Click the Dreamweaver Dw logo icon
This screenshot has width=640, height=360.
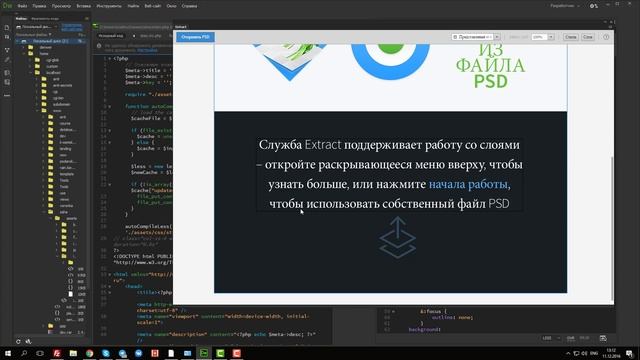coord(7,6)
